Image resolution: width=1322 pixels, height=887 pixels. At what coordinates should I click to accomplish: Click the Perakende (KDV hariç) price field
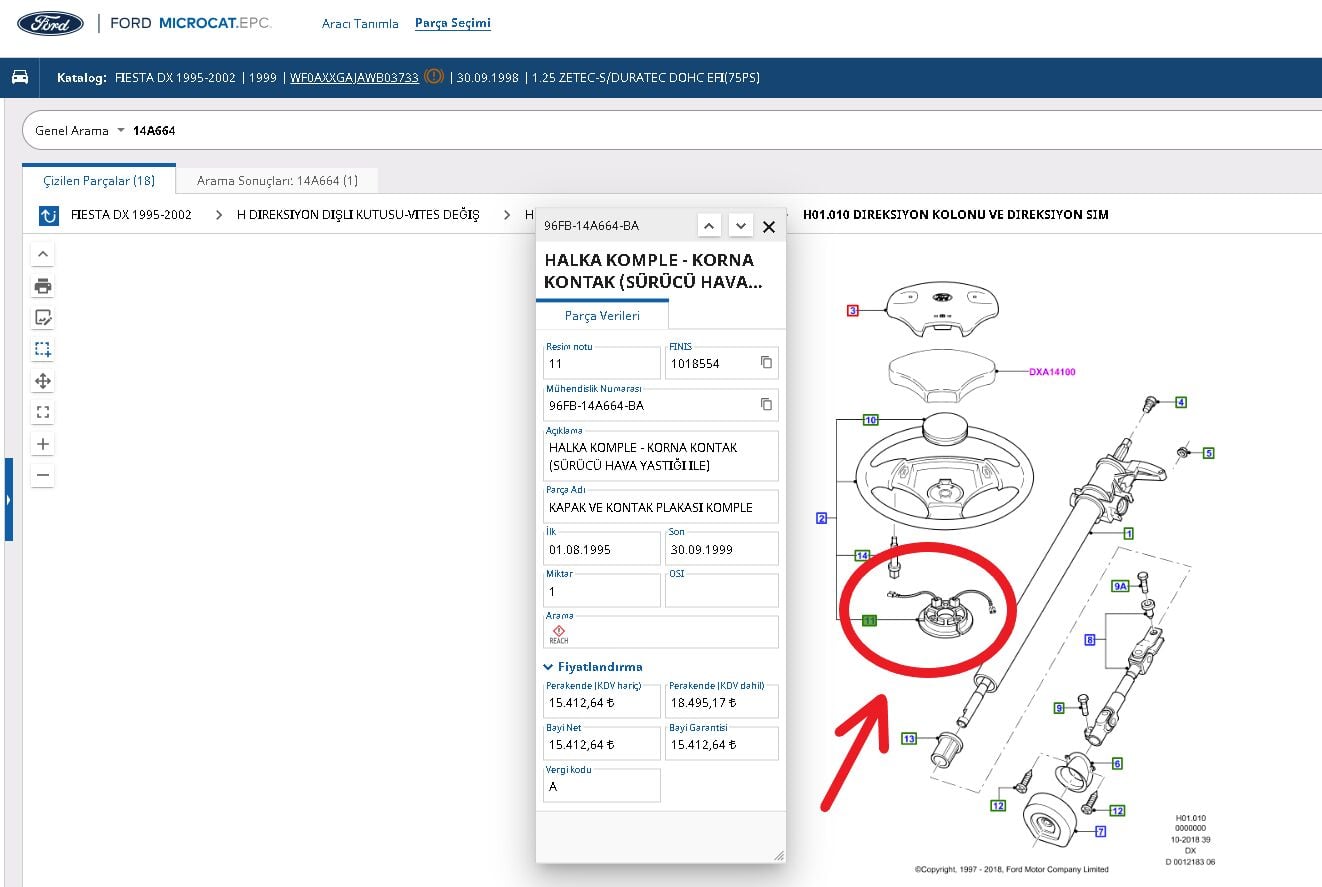click(x=602, y=701)
